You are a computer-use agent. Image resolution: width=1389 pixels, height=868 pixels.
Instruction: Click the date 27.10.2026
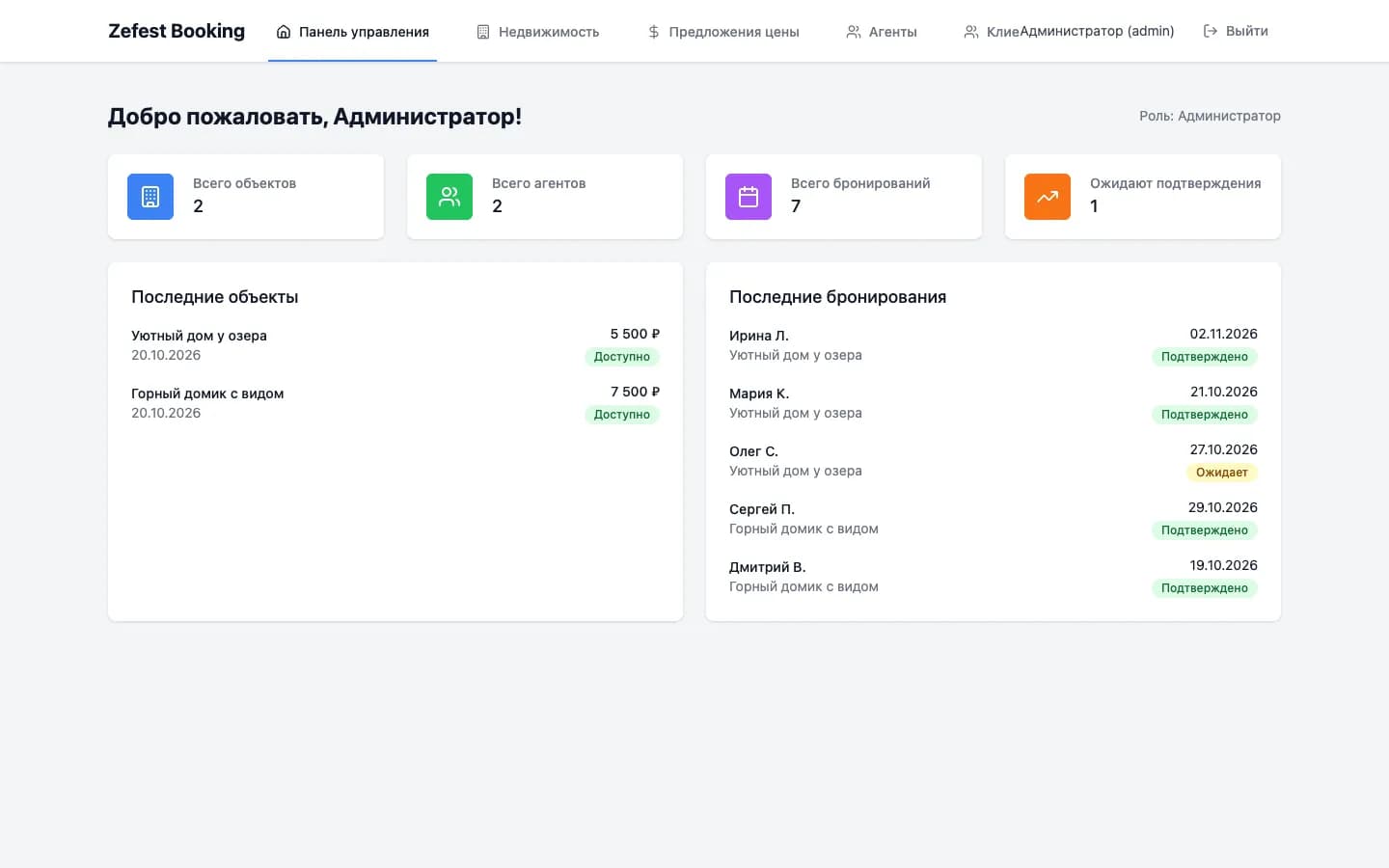(x=1224, y=449)
